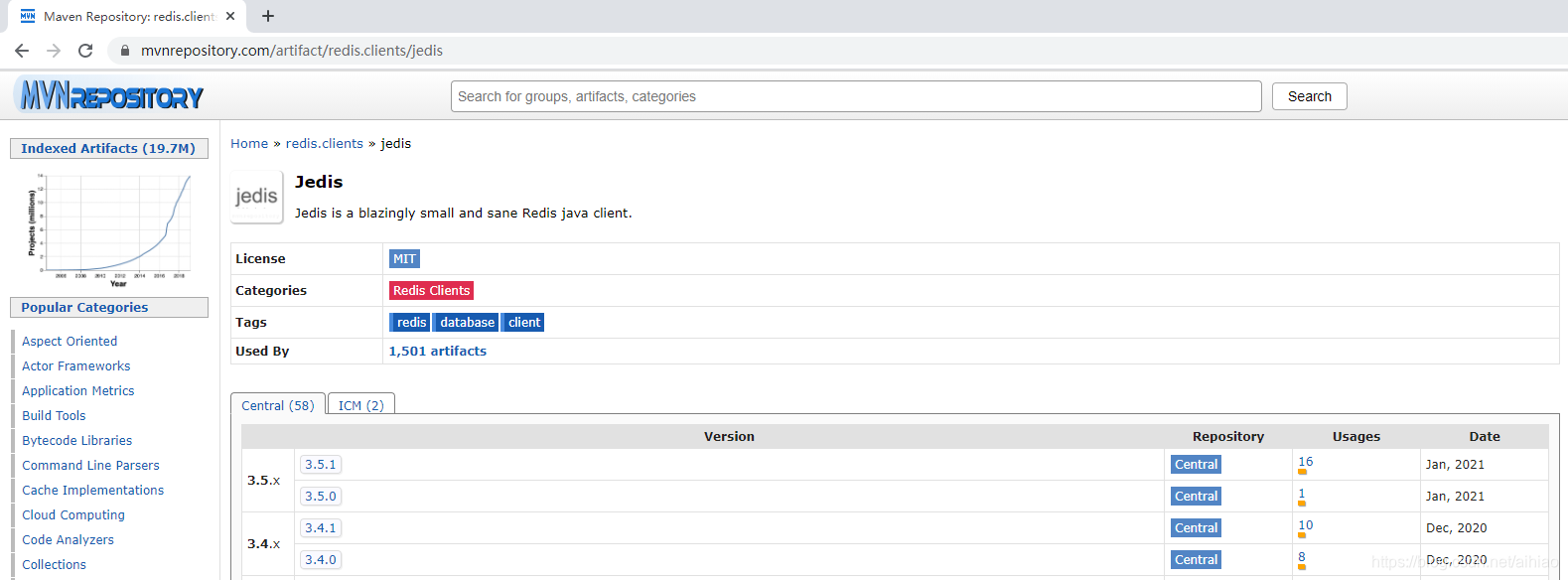The width and height of the screenshot is (1568, 580).
Task: Open redis.clients breadcrumb link
Action: (325, 143)
